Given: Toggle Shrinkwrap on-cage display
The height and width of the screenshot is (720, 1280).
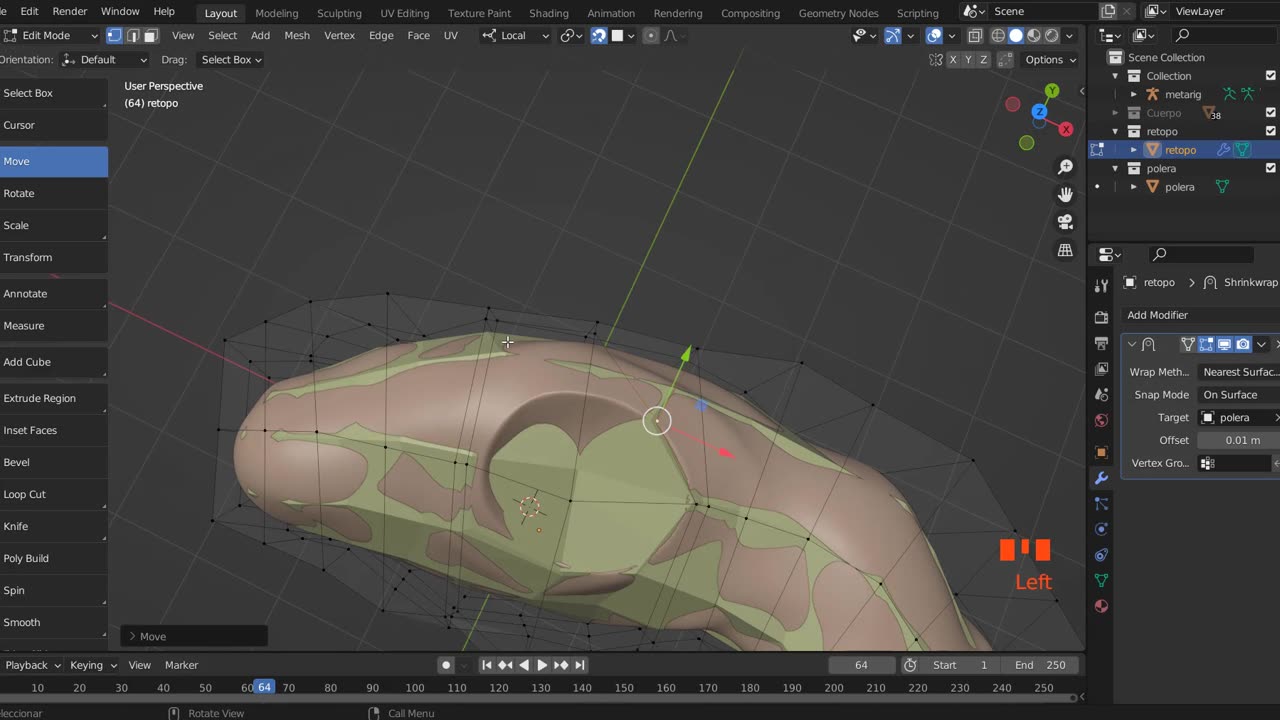Looking at the screenshot, I should [x=1188, y=344].
